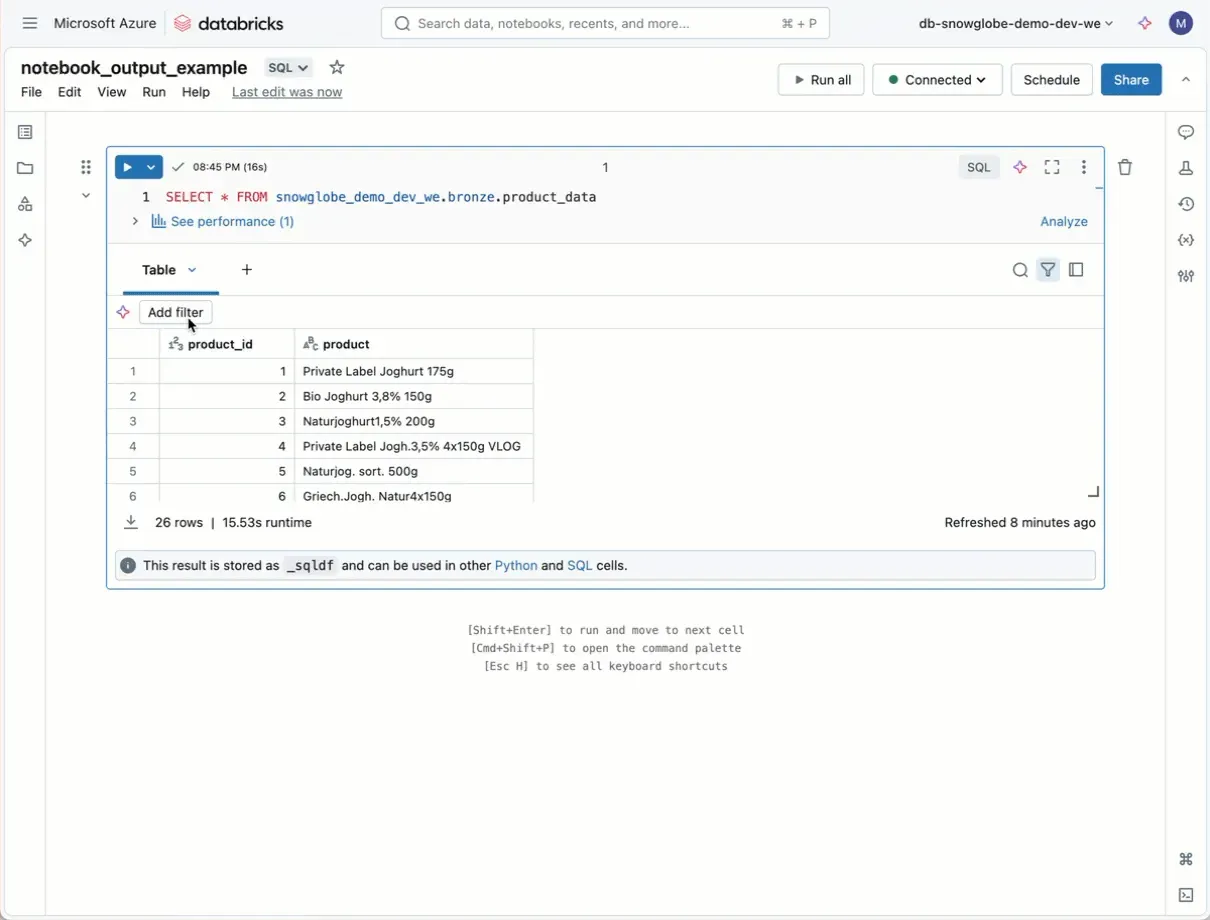Click the cell drag handle dots

86,167
